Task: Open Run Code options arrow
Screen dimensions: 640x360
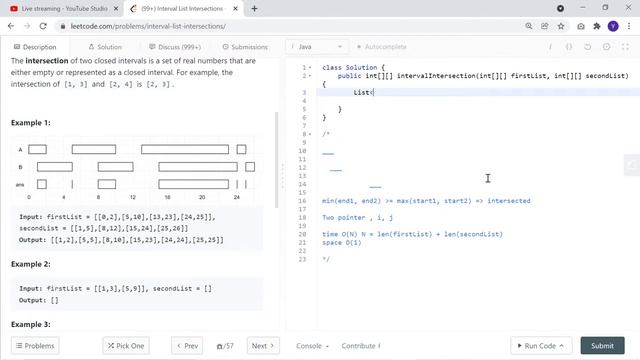Action: point(562,346)
